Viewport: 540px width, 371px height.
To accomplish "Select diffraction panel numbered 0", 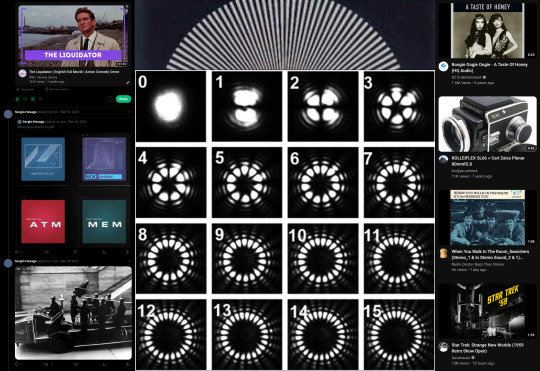I will click(x=171, y=106).
